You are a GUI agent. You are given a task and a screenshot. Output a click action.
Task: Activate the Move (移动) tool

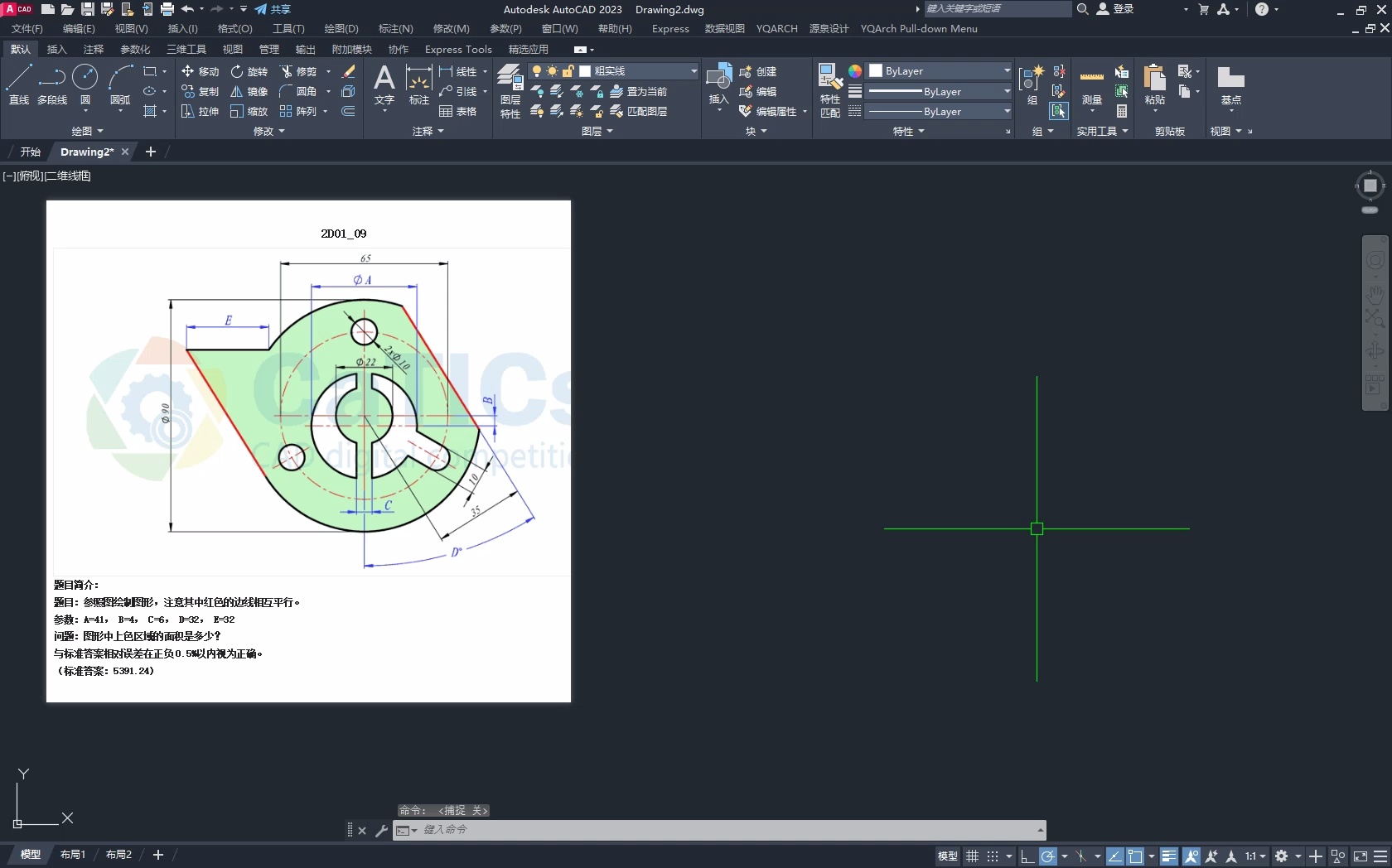tap(200, 71)
